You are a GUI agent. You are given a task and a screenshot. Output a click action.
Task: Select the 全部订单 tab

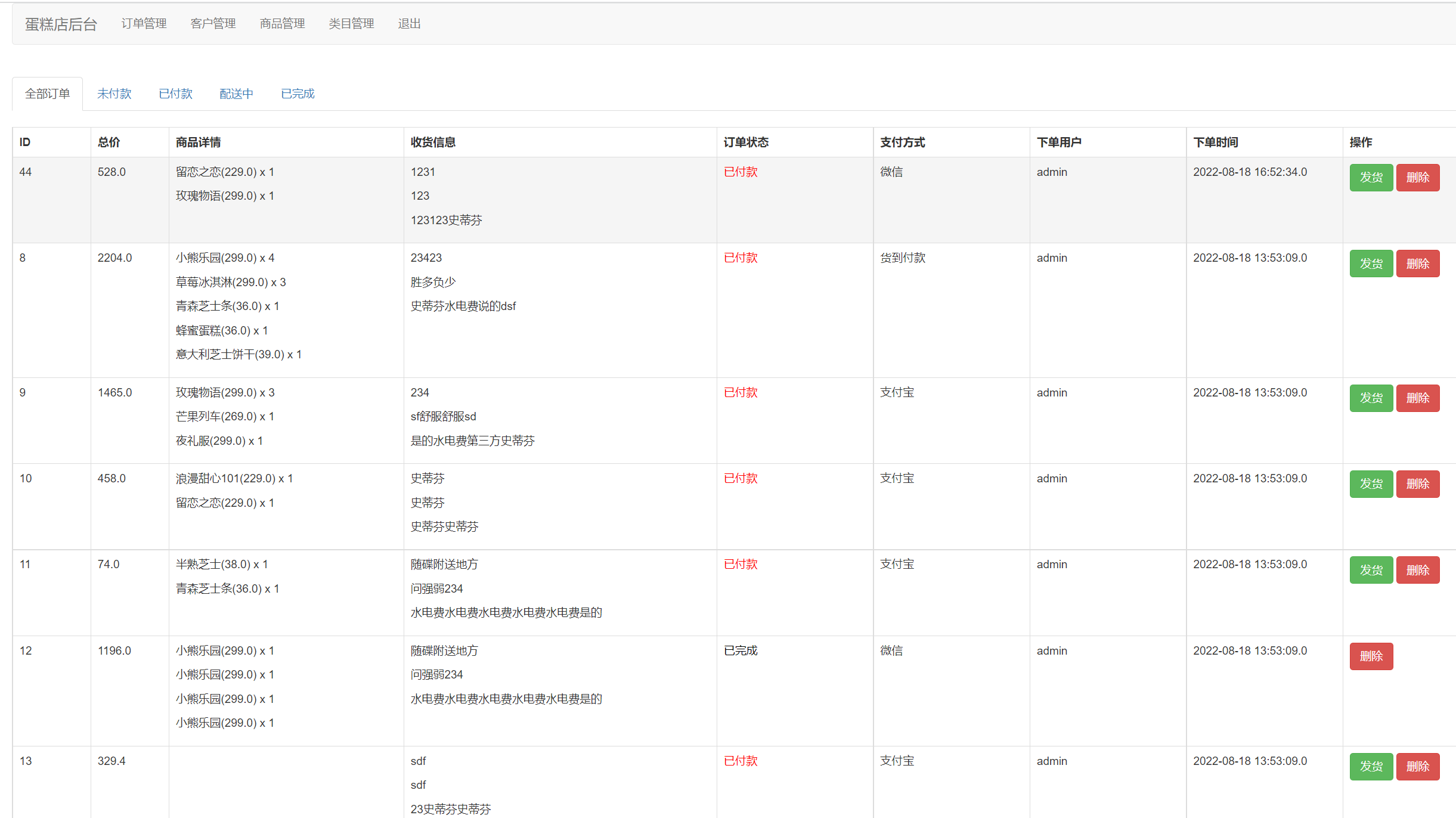point(48,94)
